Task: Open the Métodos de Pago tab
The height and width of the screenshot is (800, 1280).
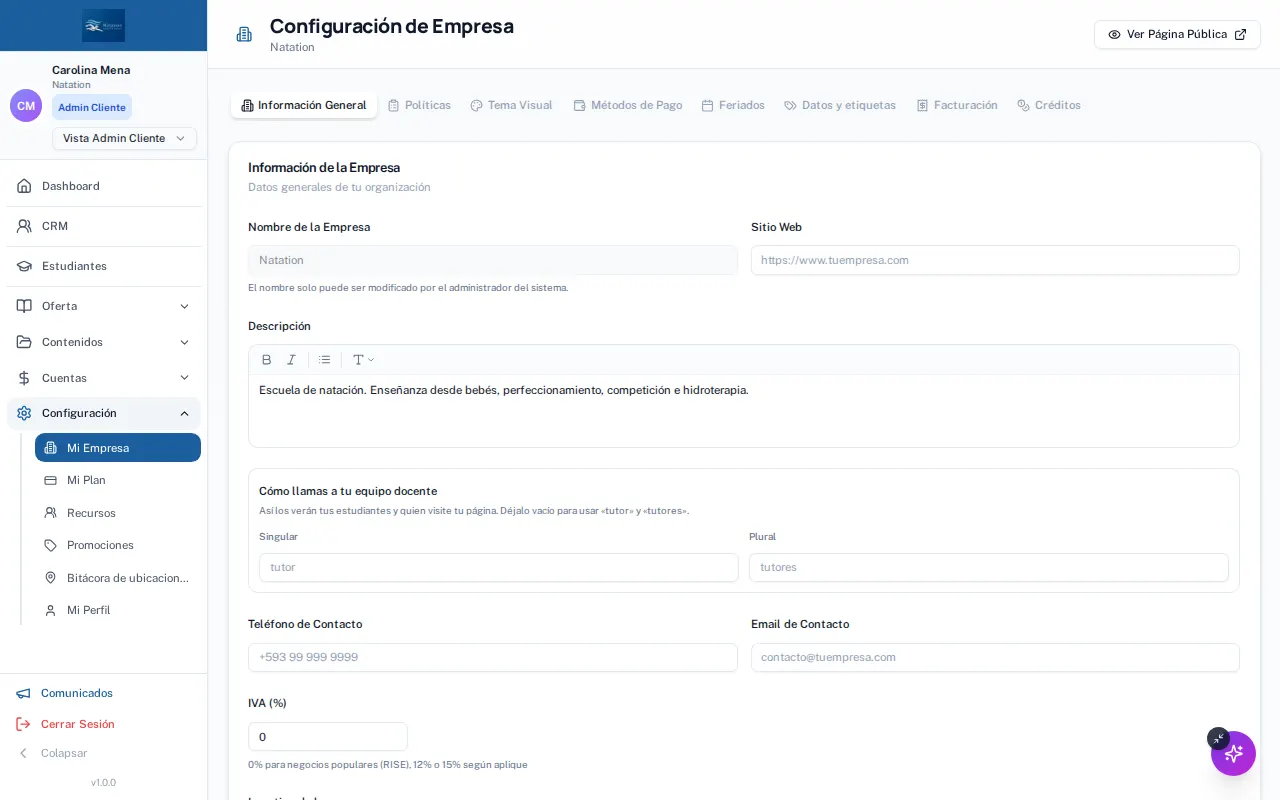Action: [627, 105]
